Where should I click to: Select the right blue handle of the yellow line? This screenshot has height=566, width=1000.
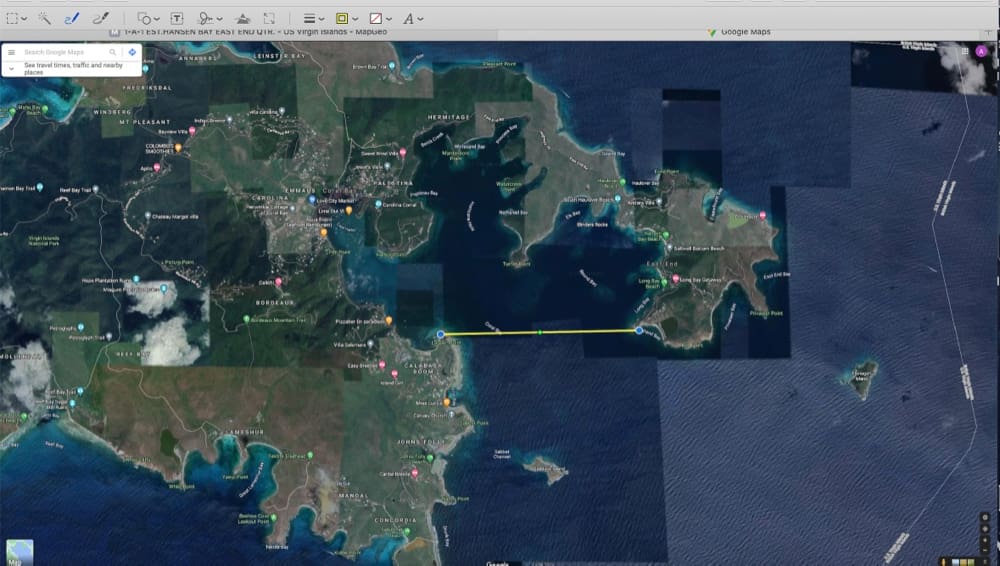(x=639, y=331)
